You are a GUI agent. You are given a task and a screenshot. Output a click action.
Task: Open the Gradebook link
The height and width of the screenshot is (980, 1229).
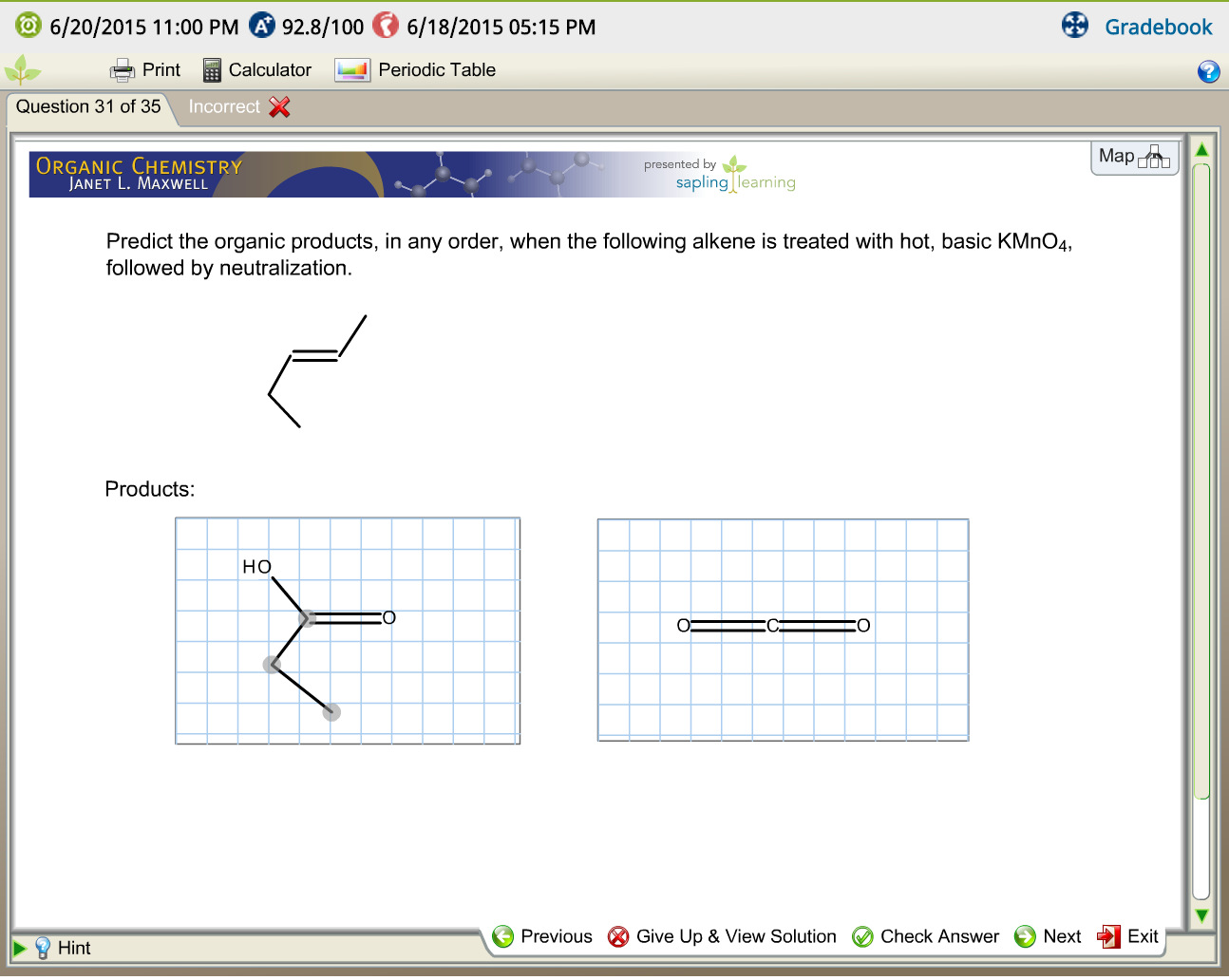[1158, 27]
